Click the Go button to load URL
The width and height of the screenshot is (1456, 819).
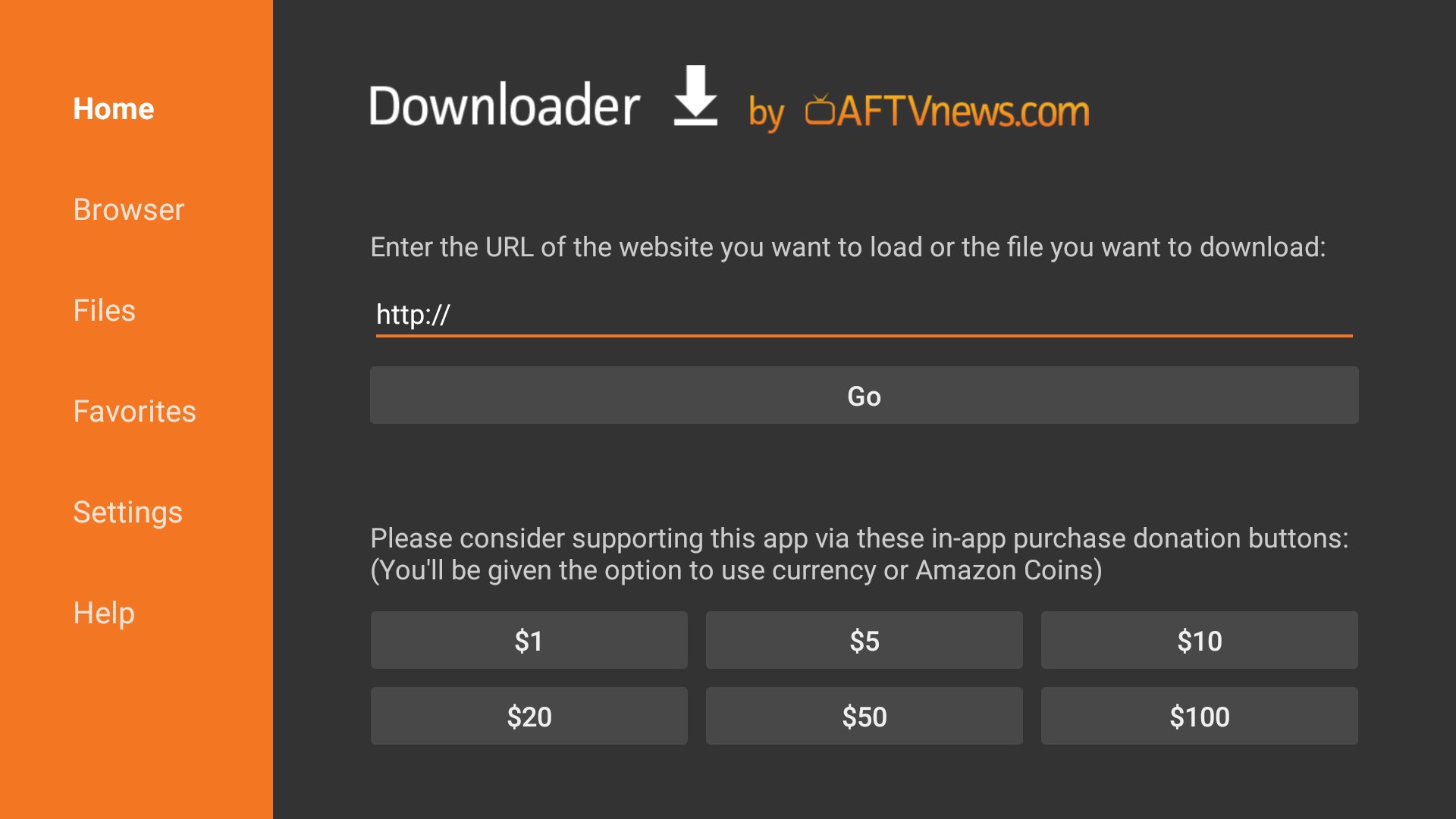pos(864,395)
